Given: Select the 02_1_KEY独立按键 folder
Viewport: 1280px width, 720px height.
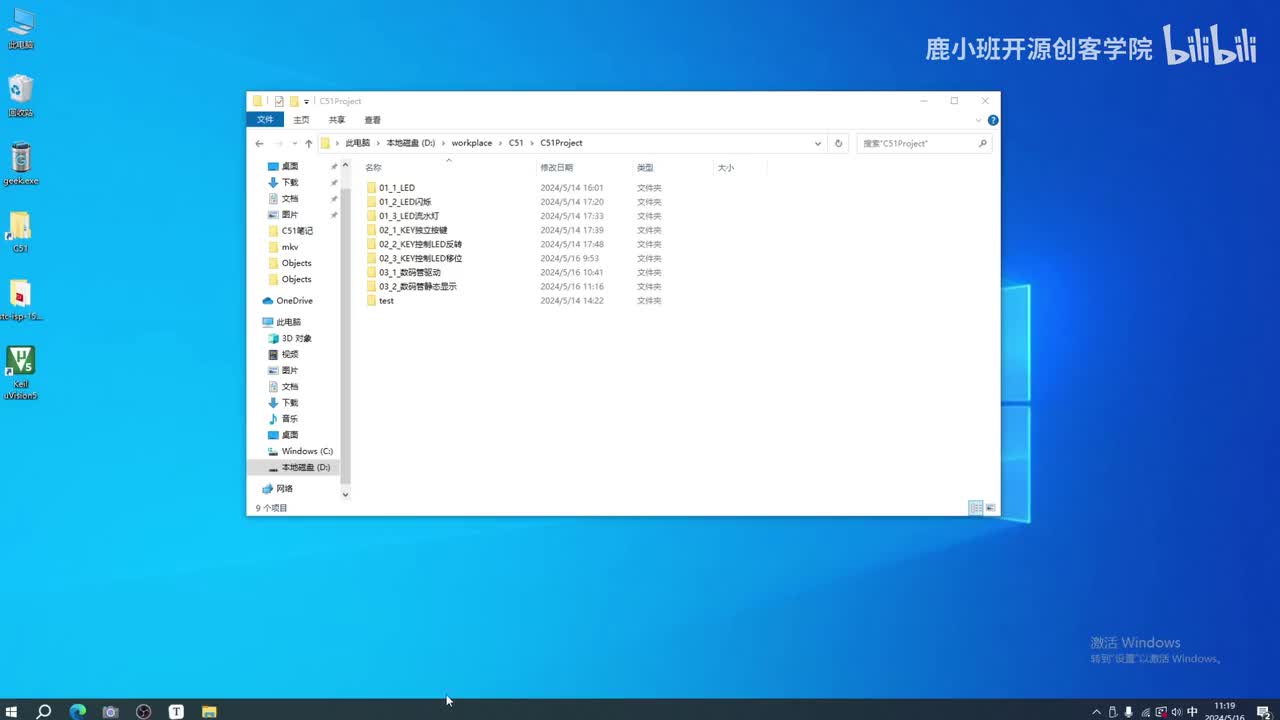Looking at the screenshot, I should 412,230.
